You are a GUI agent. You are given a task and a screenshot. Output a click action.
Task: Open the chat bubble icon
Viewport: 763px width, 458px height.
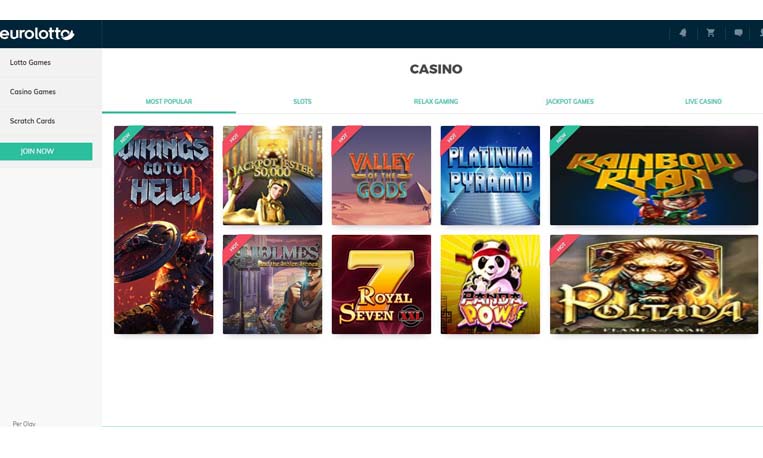(x=738, y=33)
